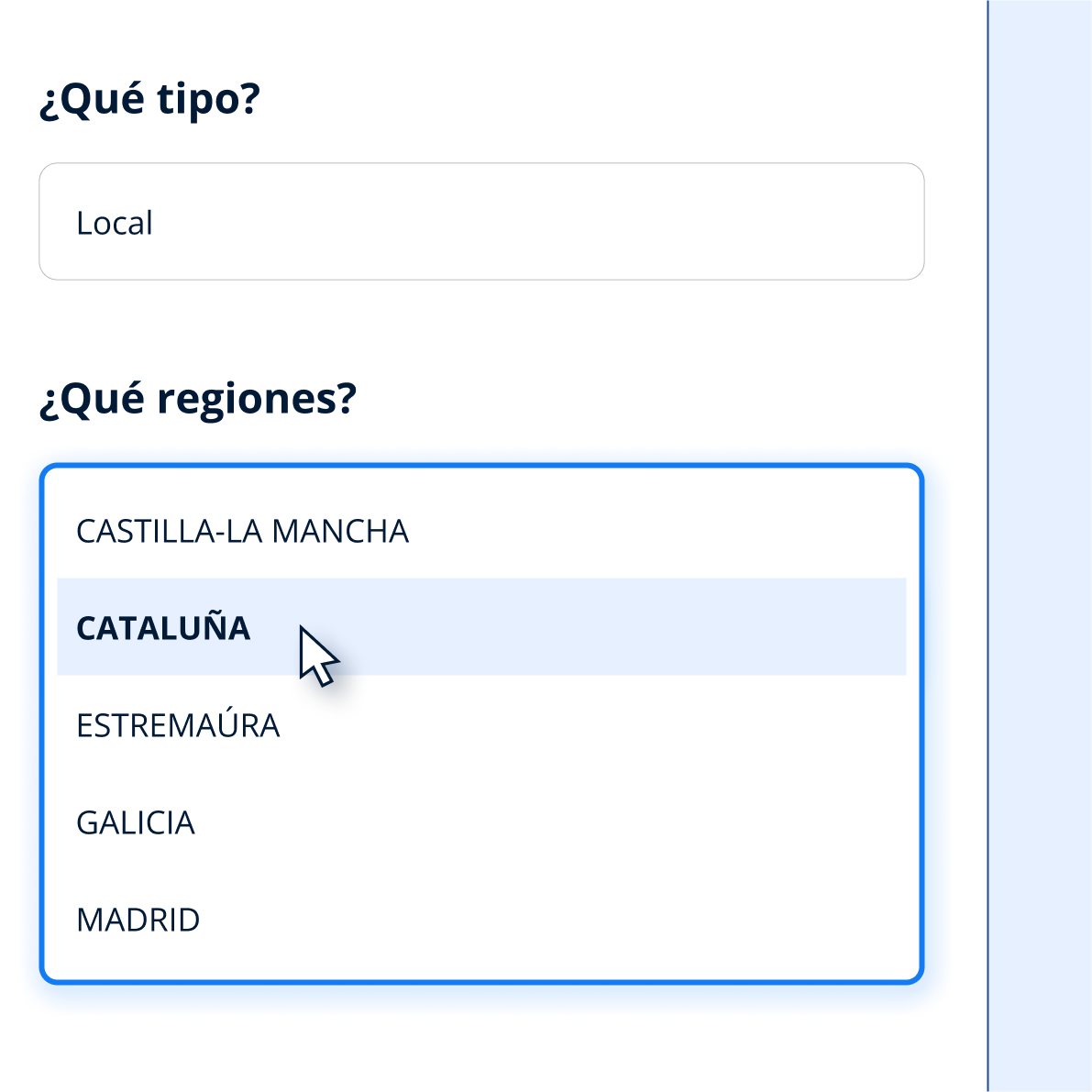Viewport: 1092px width, 1092px height.
Task: Pick ESTREMAÚRA in the regions list
Action: [x=178, y=725]
